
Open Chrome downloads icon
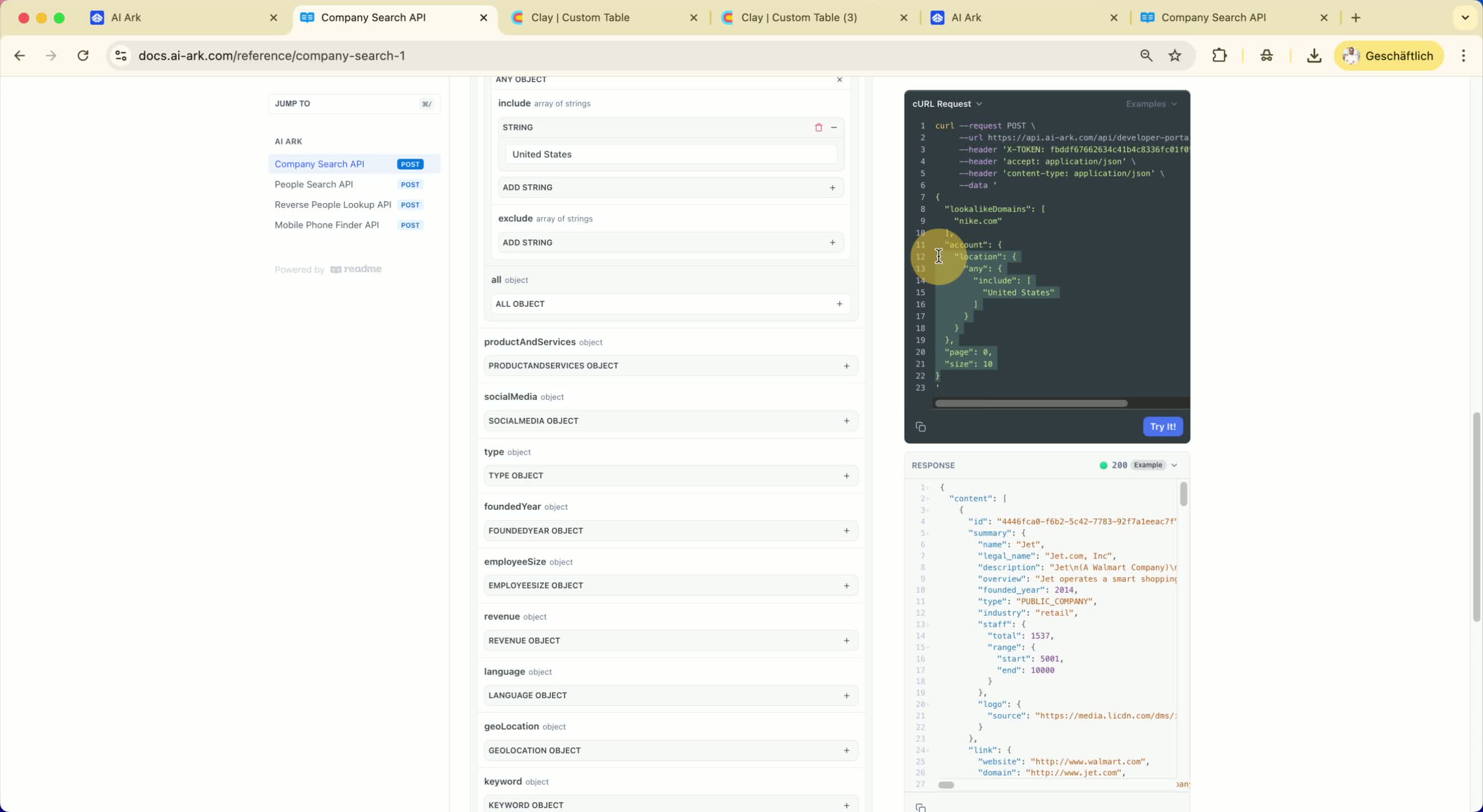pyautogui.click(x=1314, y=56)
